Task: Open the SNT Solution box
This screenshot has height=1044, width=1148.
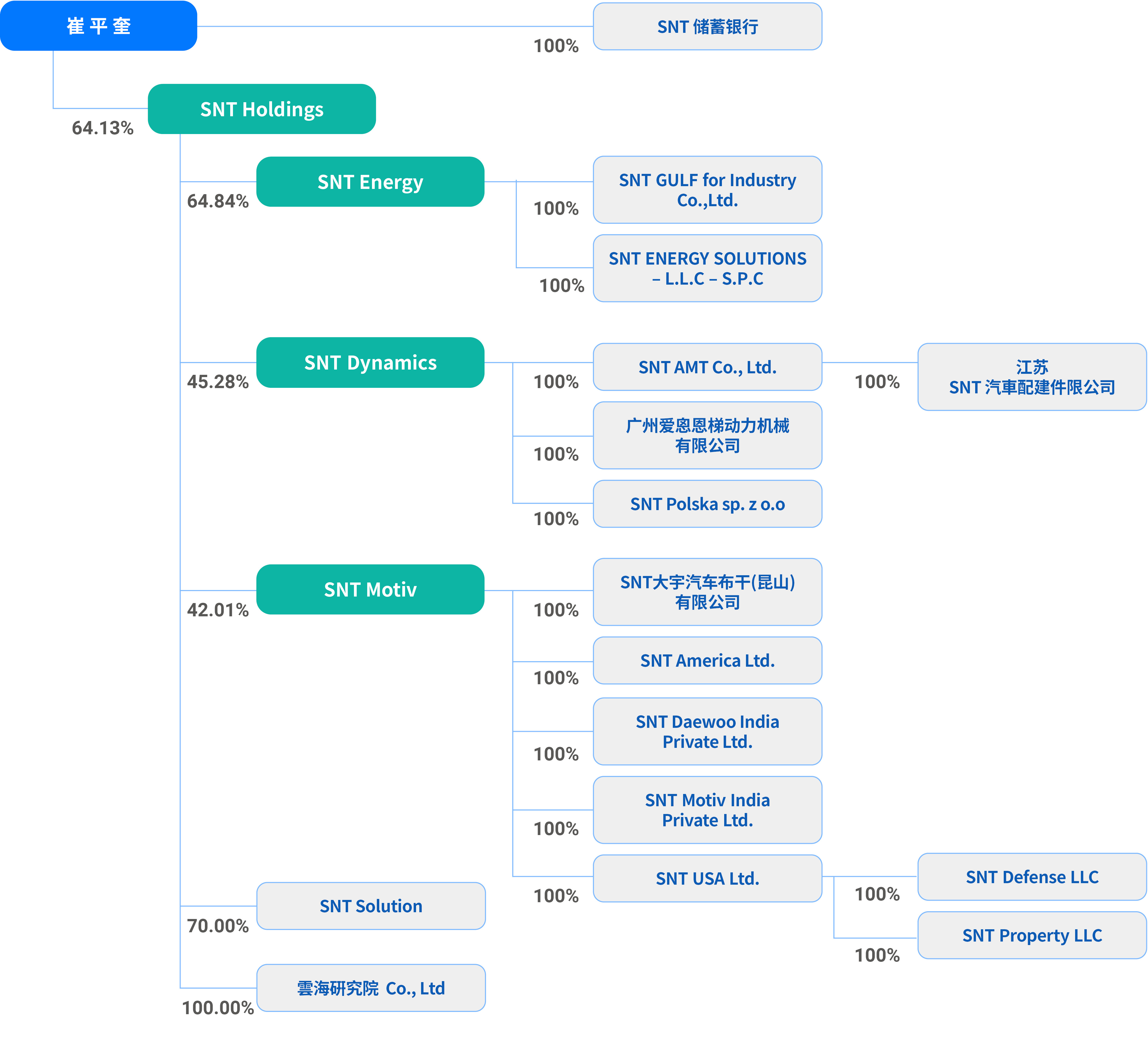Action: tap(371, 906)
